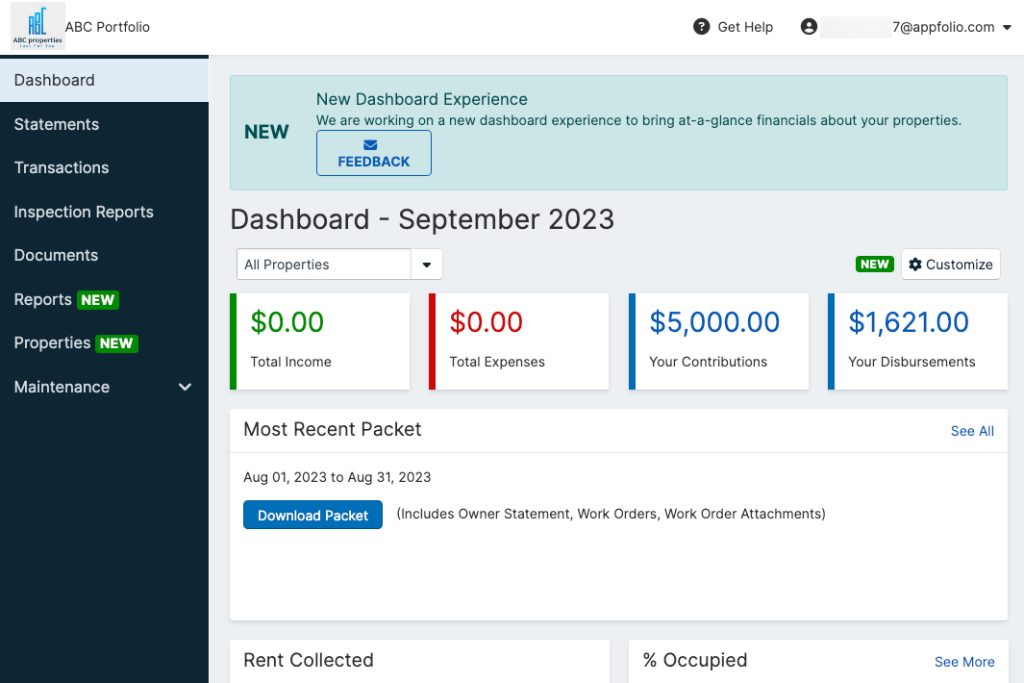Click the user account avatar icon
Viewport: 1024px width, 683px height.
pyautogui.click(x=808, y=27)
